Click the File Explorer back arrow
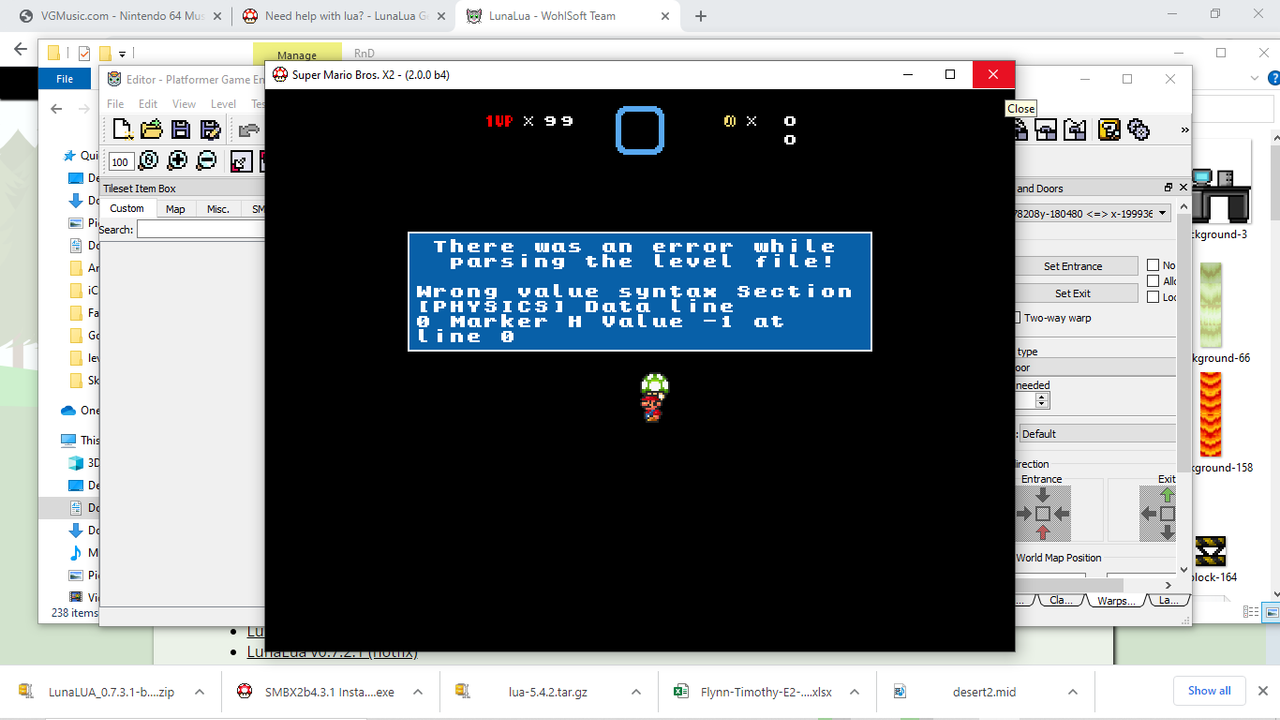 click(57, 109)
